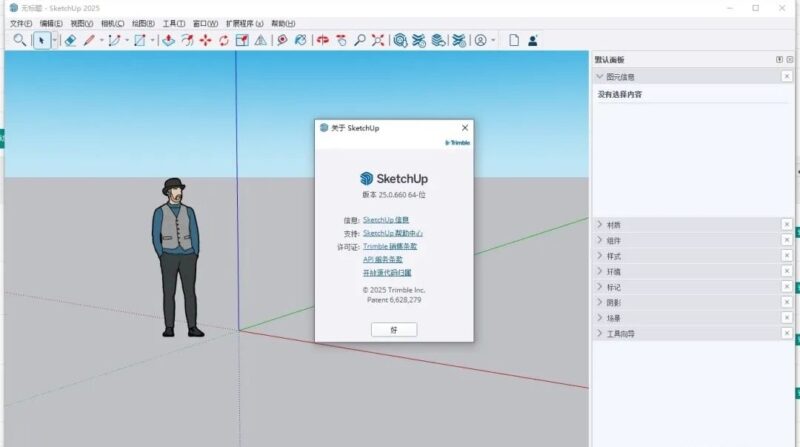The width and height of the screenshot is (800, 447).
Task: Activate the Push/Pull tool
Action: [x=168, y=40]
